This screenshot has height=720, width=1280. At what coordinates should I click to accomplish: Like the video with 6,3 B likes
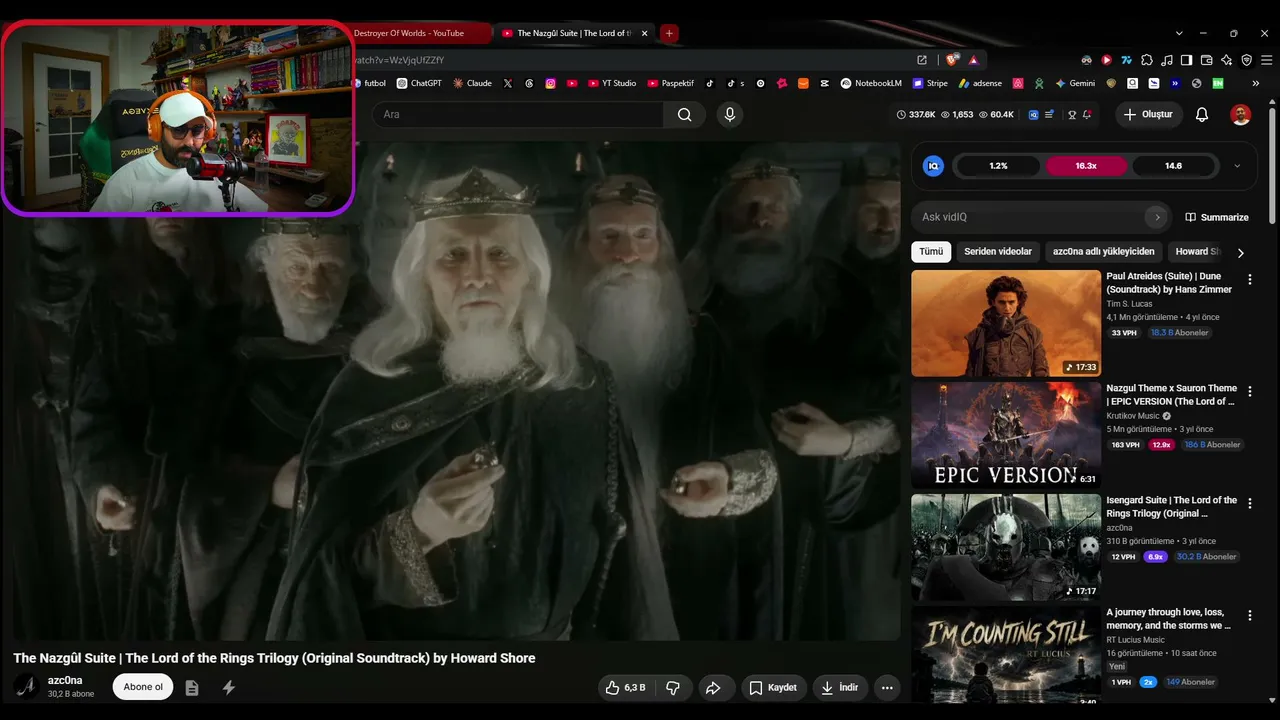click(625, 688)
